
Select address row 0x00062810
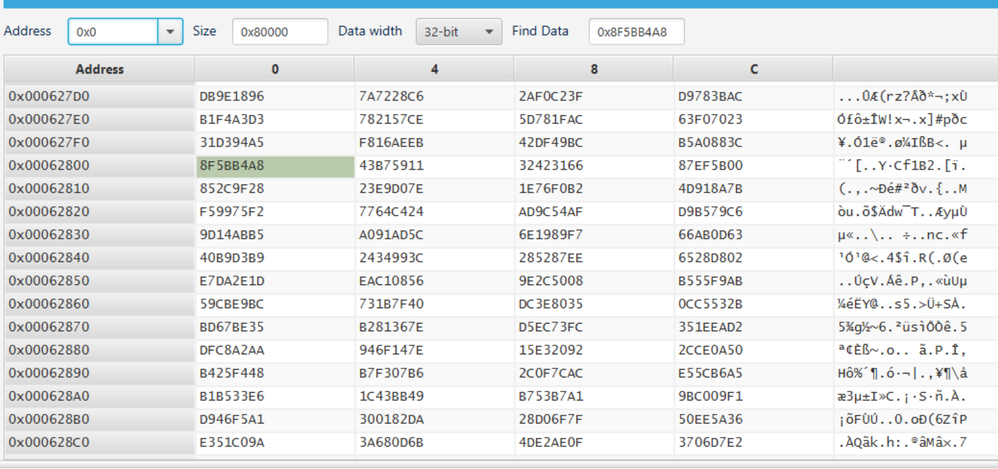pos(100,189)
